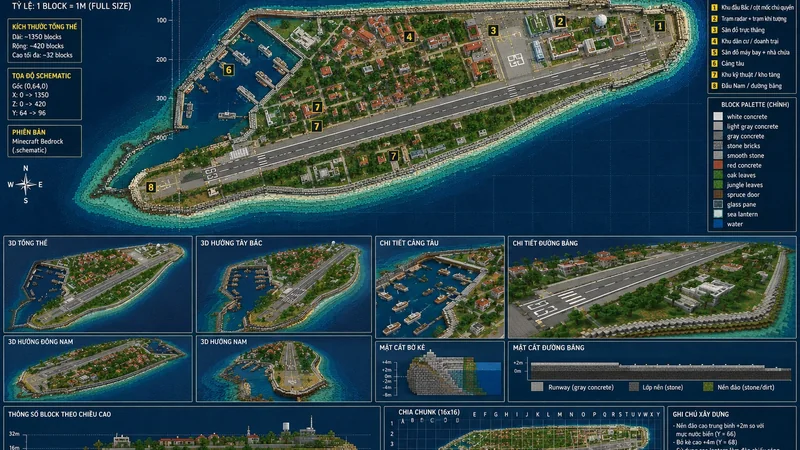
Task: Pick the glass pane swatch
Action: point(718,205)
